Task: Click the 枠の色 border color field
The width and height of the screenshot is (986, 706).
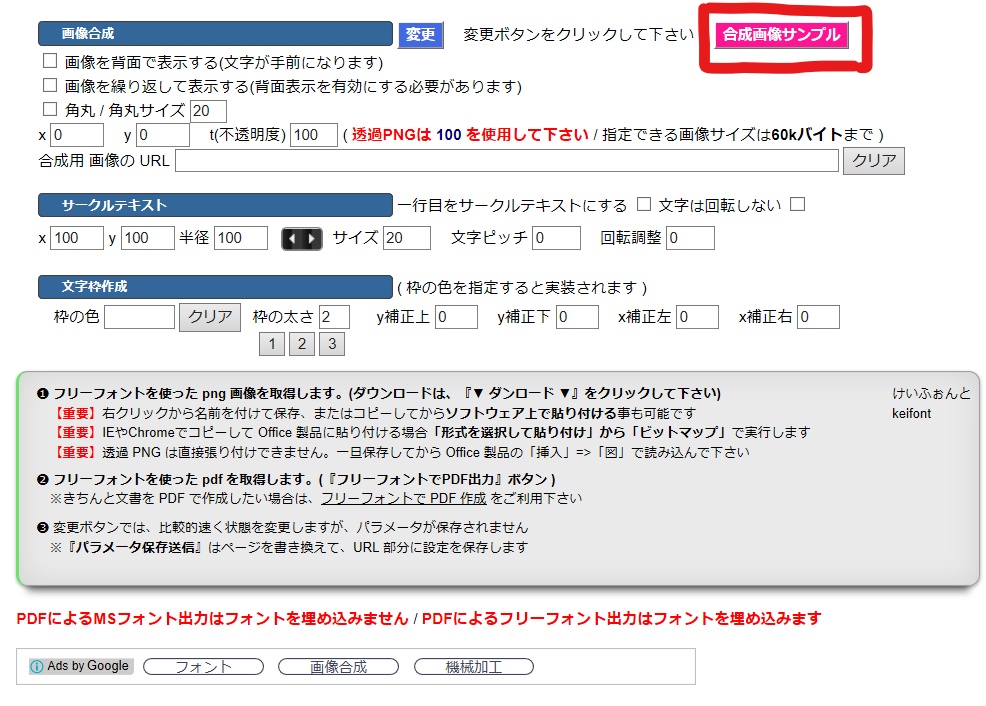Action: (138, 317)
